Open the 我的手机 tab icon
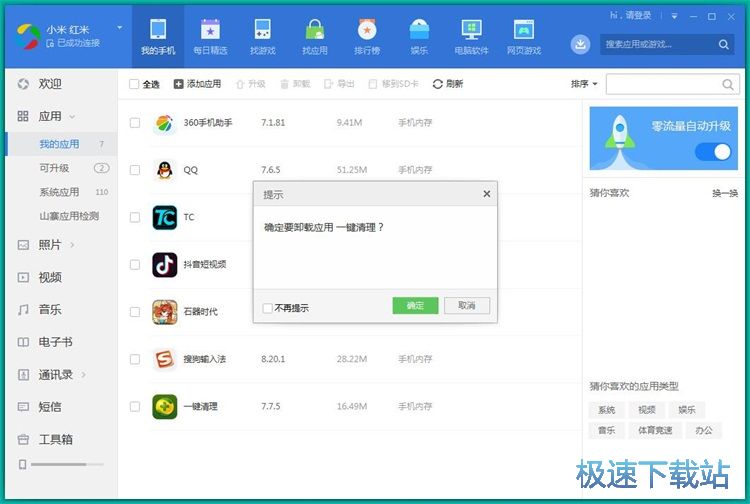This screenshot has height=504, width=750. [158, 30]
